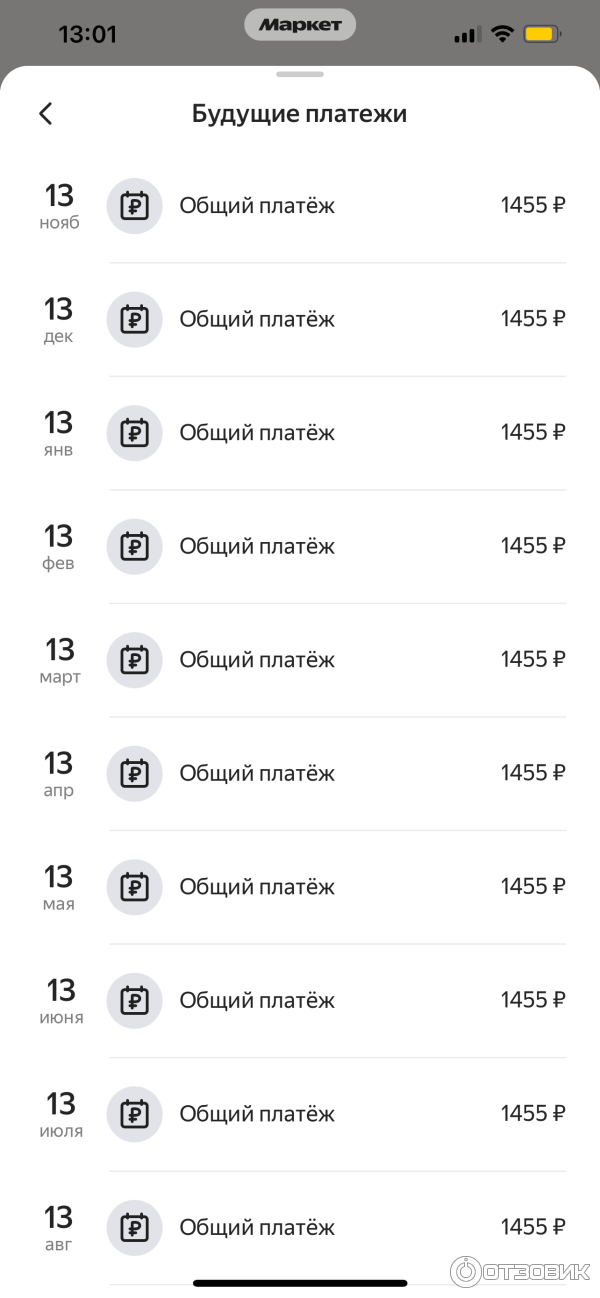The width and height of the screenshot is (600, 1298).
Task: Tap the Будущие платежи header title
Action: [299, 113]
